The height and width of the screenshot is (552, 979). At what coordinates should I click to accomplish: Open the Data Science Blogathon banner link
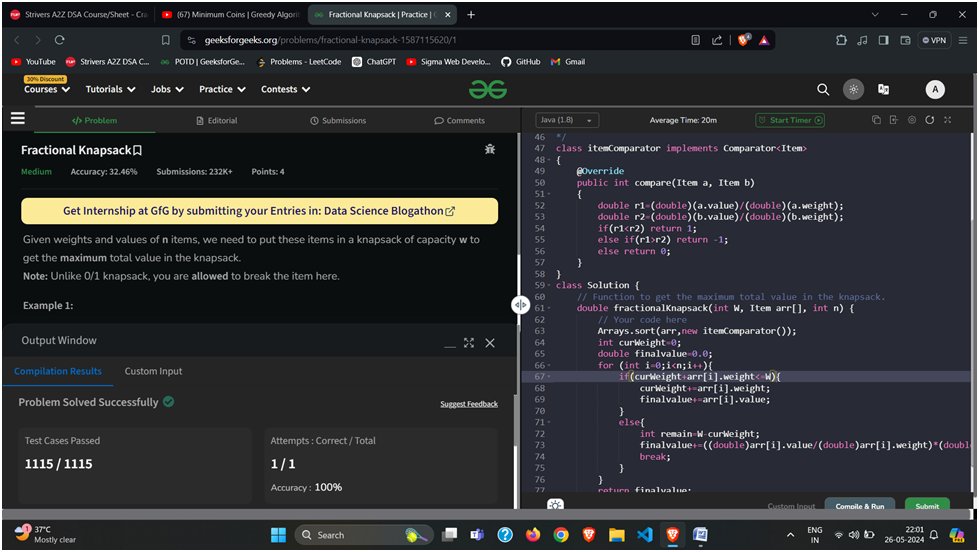(259, 211)
